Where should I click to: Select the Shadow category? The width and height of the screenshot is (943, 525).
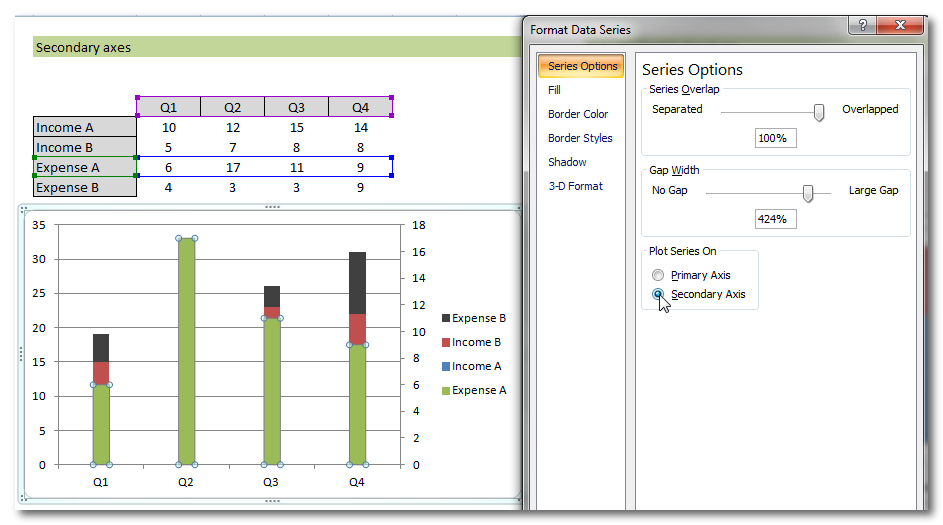pyautogui.click(x=567, y=162)
